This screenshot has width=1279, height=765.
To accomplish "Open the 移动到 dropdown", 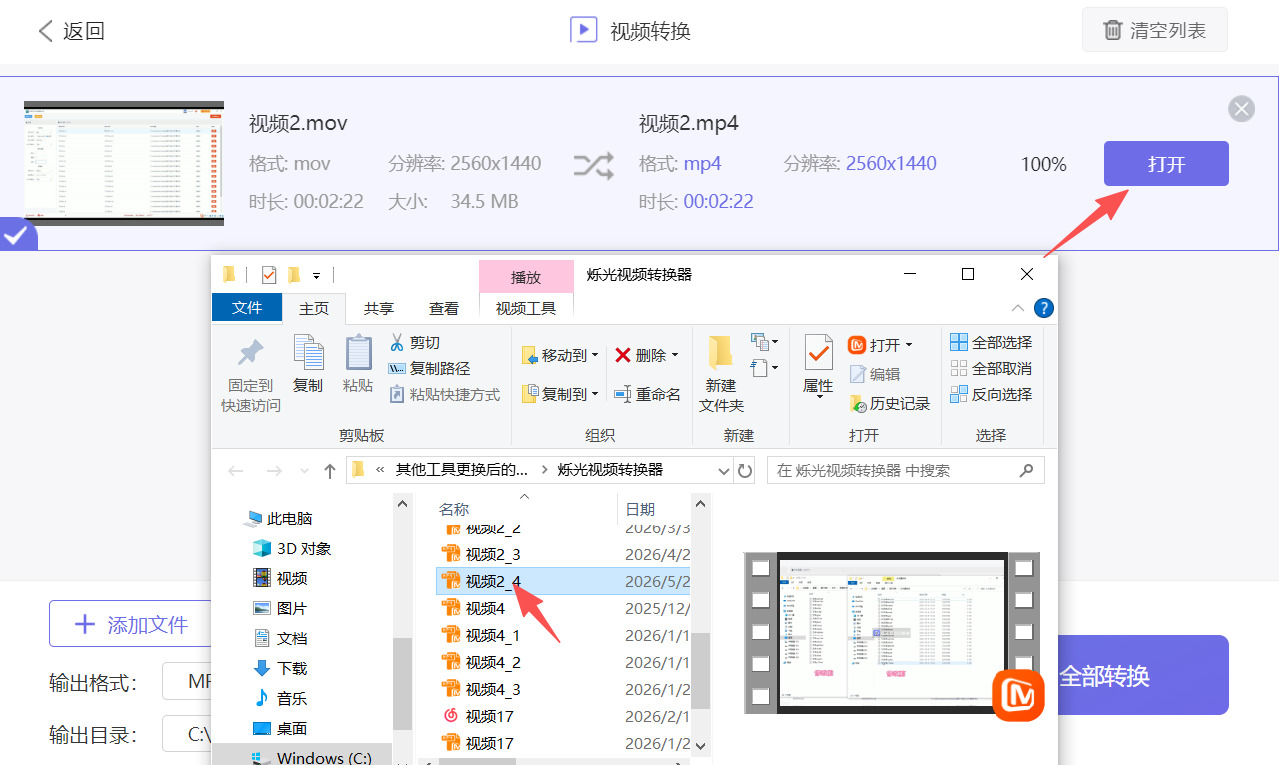I will (560, 355).
